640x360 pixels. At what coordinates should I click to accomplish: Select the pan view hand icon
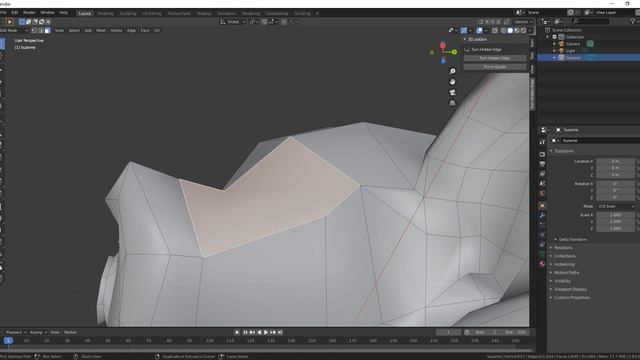(x=452, y=82)
